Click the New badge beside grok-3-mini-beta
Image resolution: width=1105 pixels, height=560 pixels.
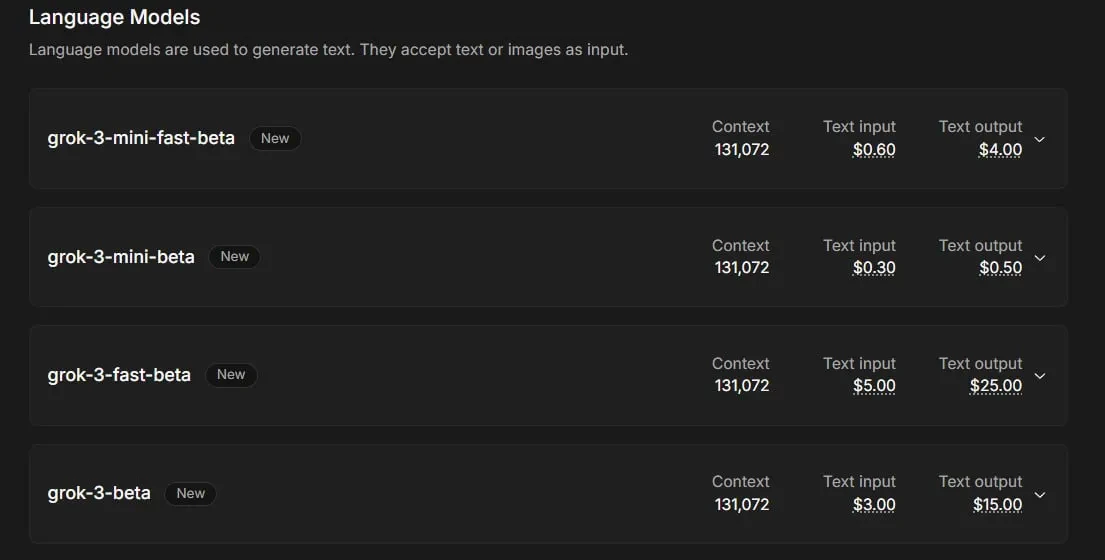tap(235, 256)
